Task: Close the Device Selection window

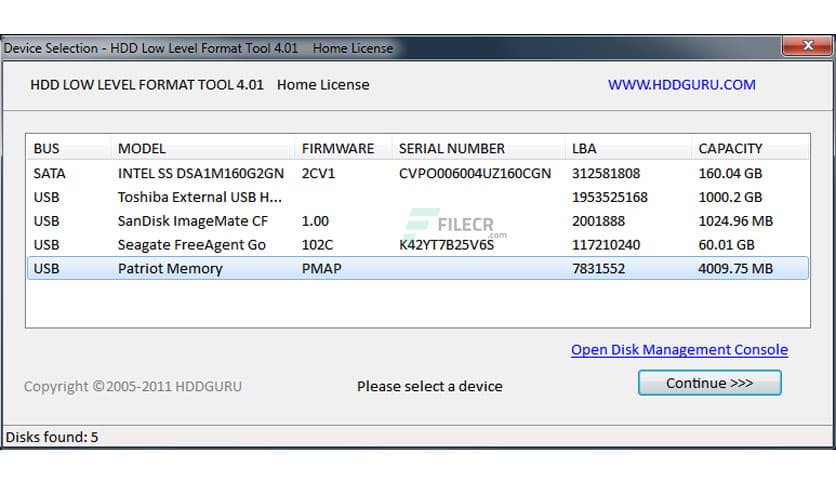Action: pos(807,46)
